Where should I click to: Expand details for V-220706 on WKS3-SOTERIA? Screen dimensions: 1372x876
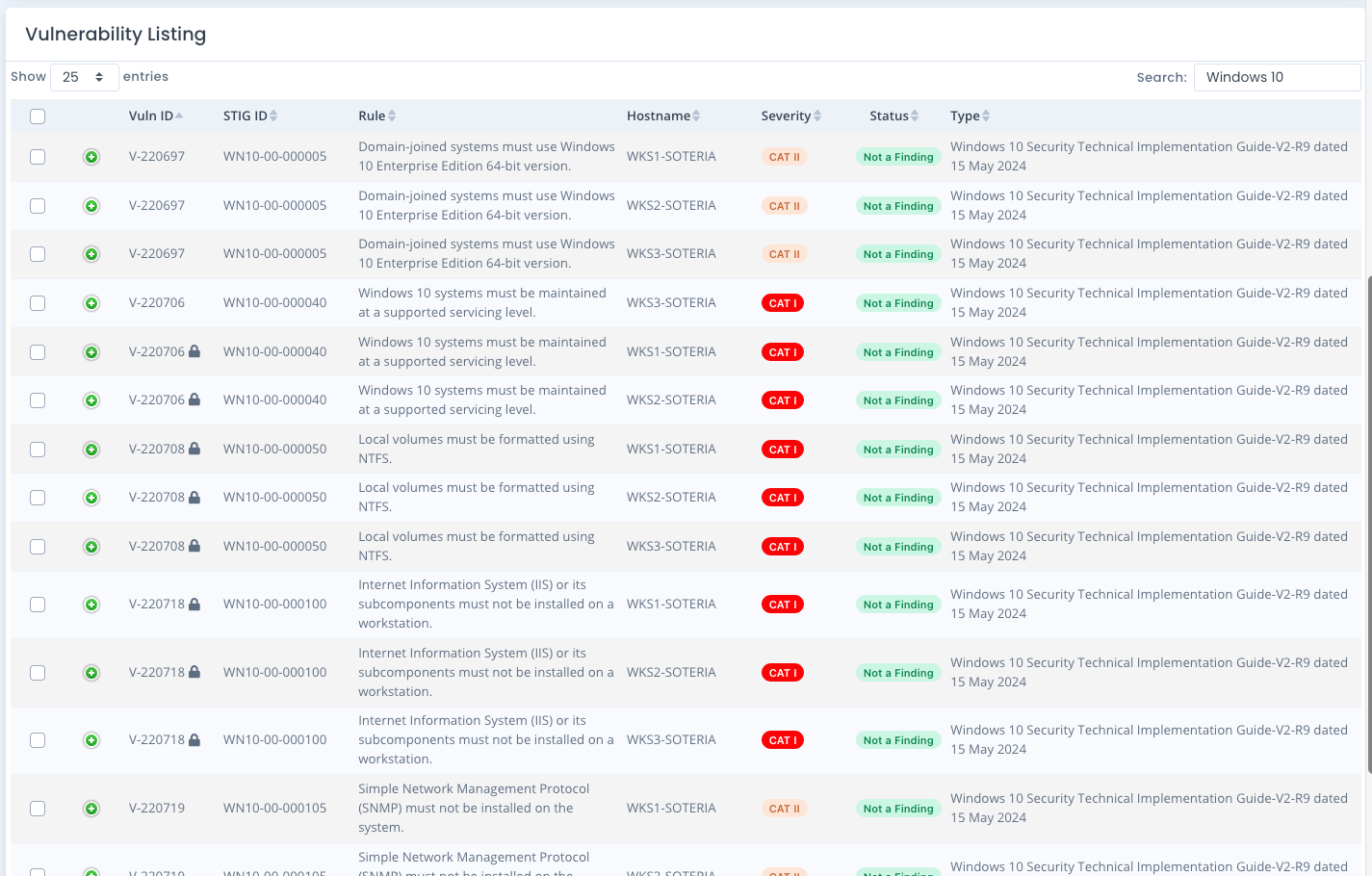91,303
